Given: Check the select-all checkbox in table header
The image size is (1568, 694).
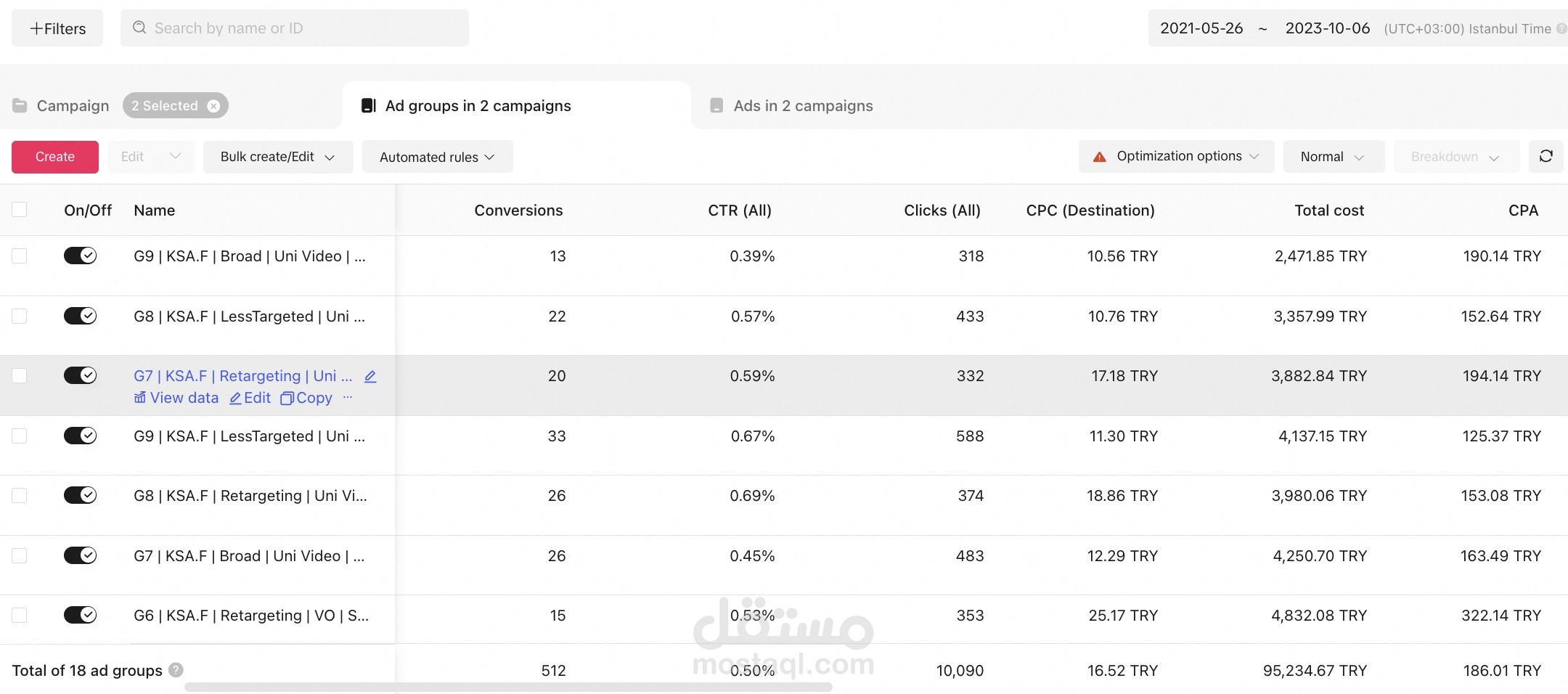Looking at the screenshot, I should click(20, 210).
